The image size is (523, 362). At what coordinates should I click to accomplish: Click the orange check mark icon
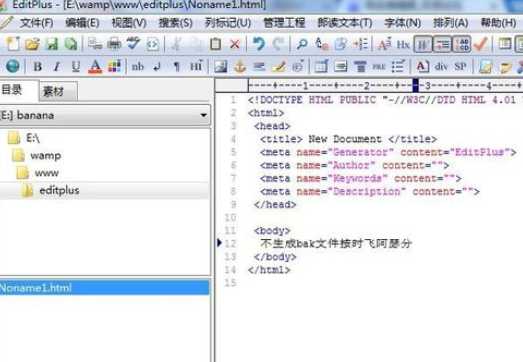[480, 44]
